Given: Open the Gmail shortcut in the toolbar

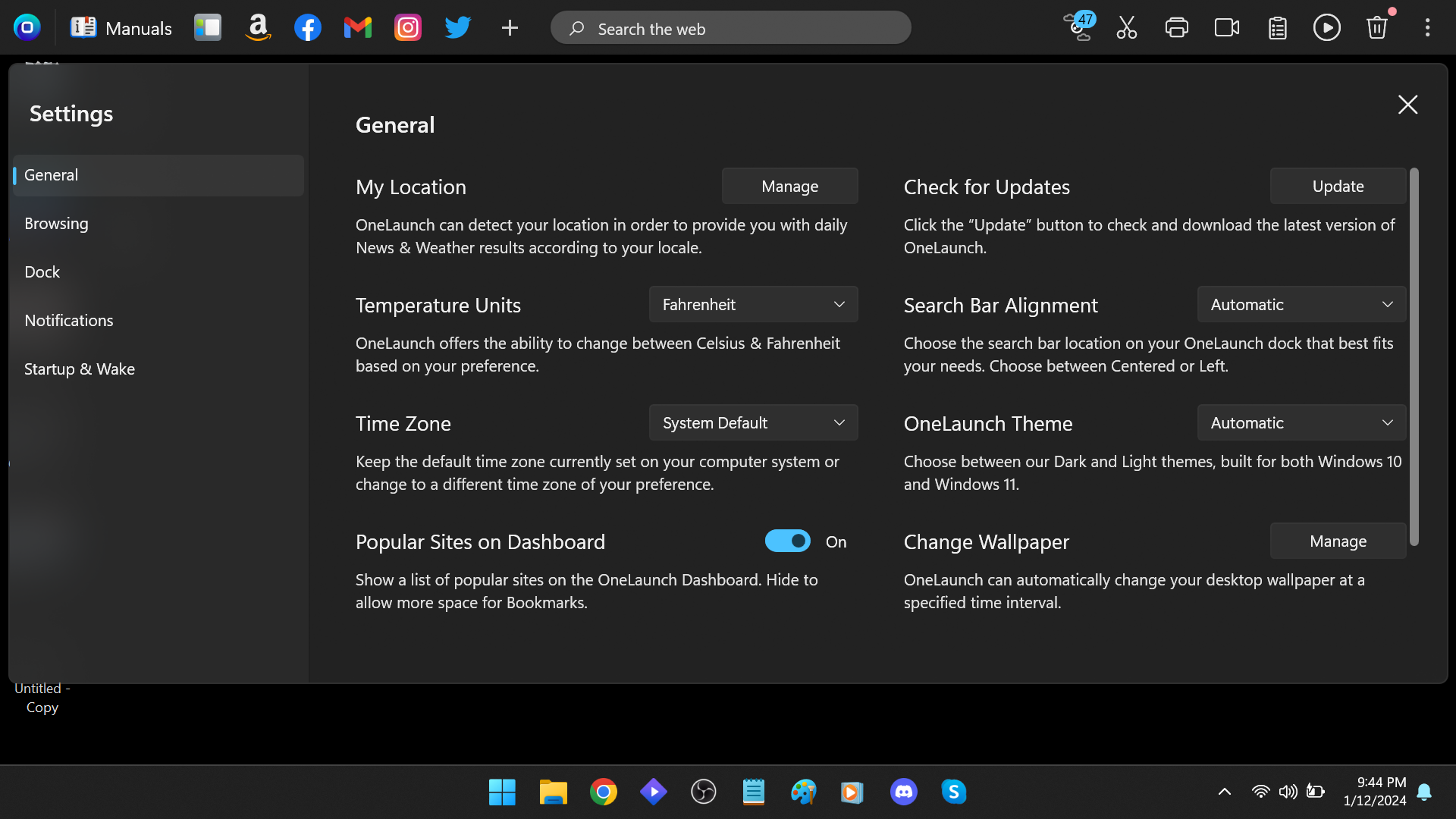Looking at the screenshot, I should [356, 27].
